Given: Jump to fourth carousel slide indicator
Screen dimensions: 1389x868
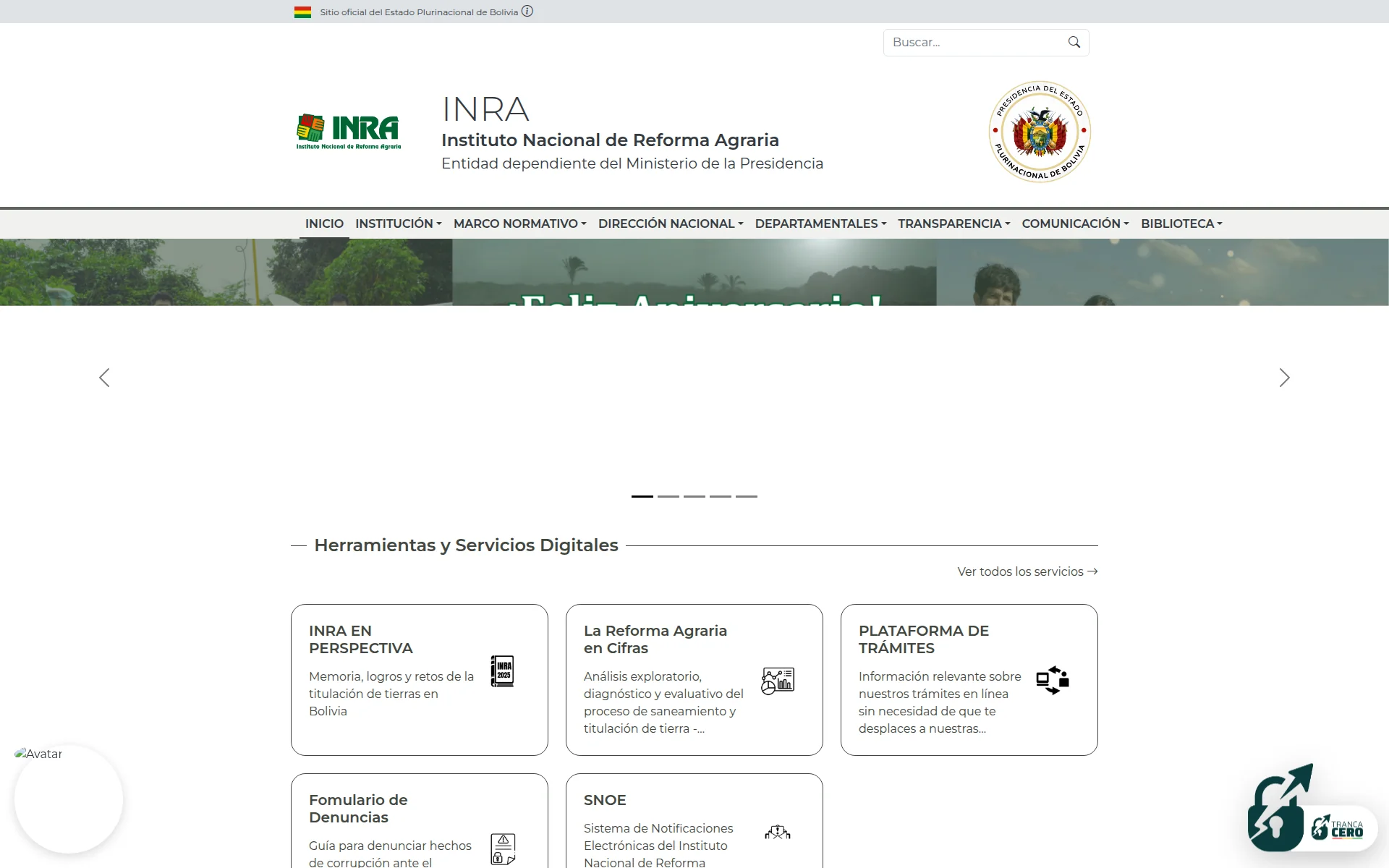Looking at the screenshot, I should 721,496.
